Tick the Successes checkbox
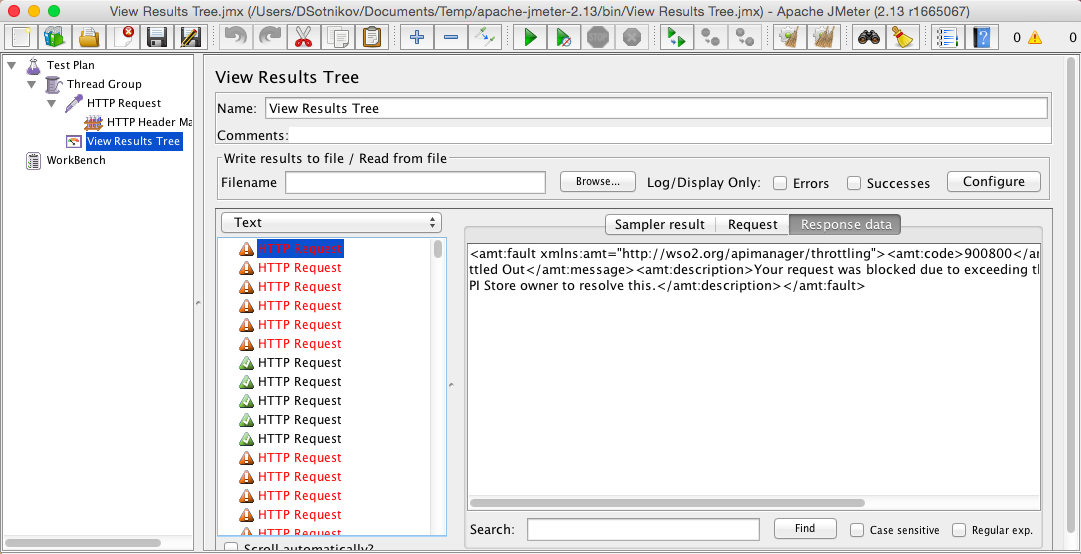1081x554 pixels. [x=854, y=183]
